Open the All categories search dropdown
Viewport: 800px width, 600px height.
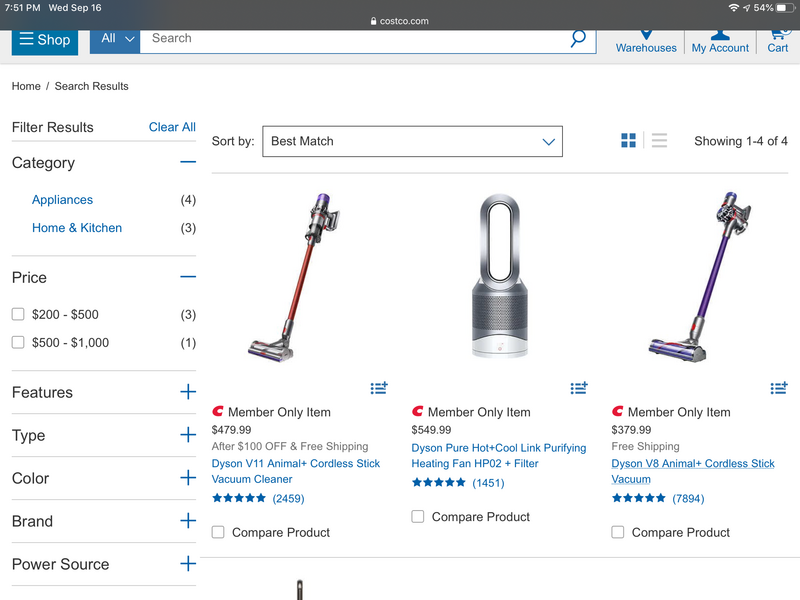(x=115, y=39)
